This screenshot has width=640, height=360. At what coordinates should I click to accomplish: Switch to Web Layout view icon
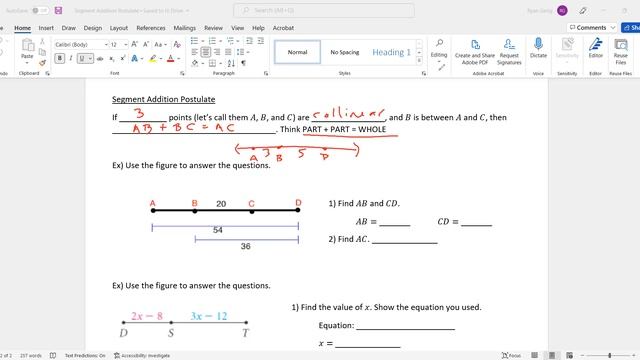coord(569,356)
